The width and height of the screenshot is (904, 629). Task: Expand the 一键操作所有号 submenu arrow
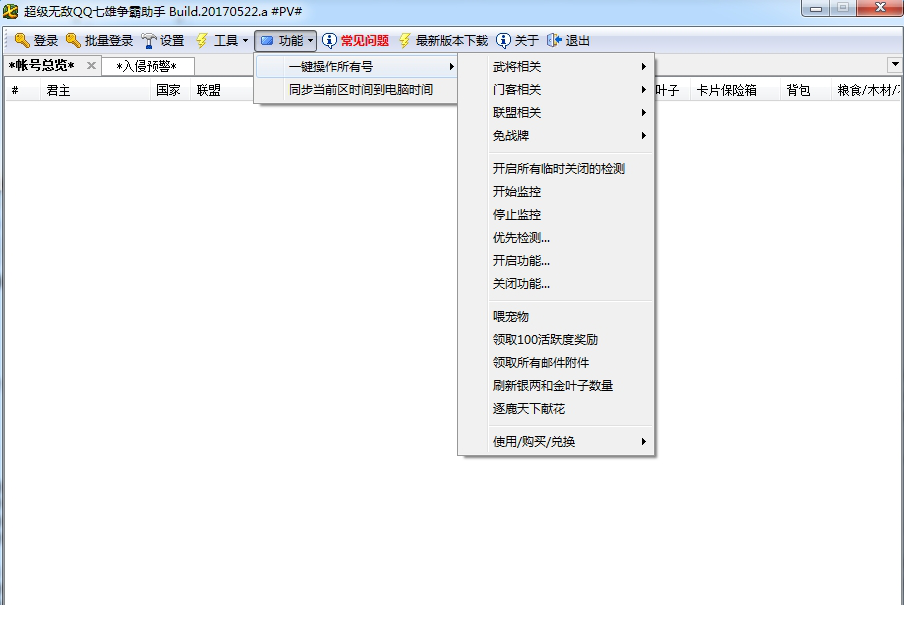click(451, 67)
